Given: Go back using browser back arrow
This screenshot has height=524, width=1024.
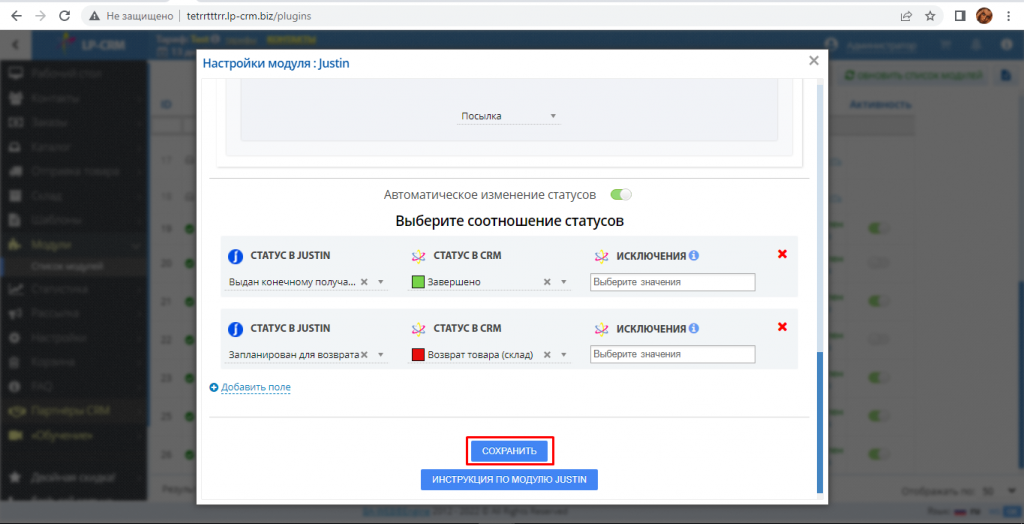Looking at the screenshot, I should point(16,16).
